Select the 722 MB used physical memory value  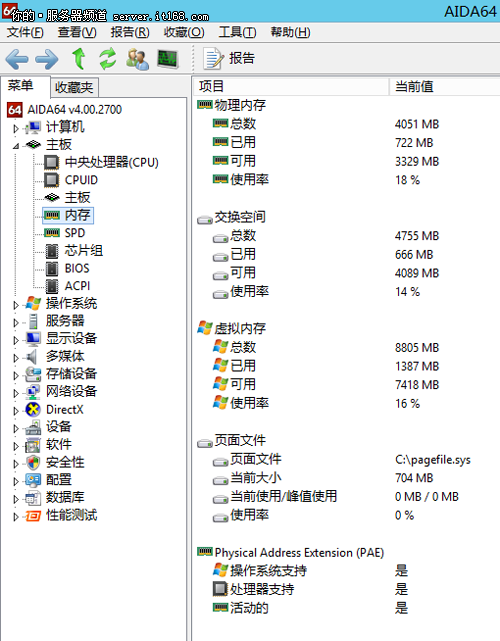tap(414, 143)
